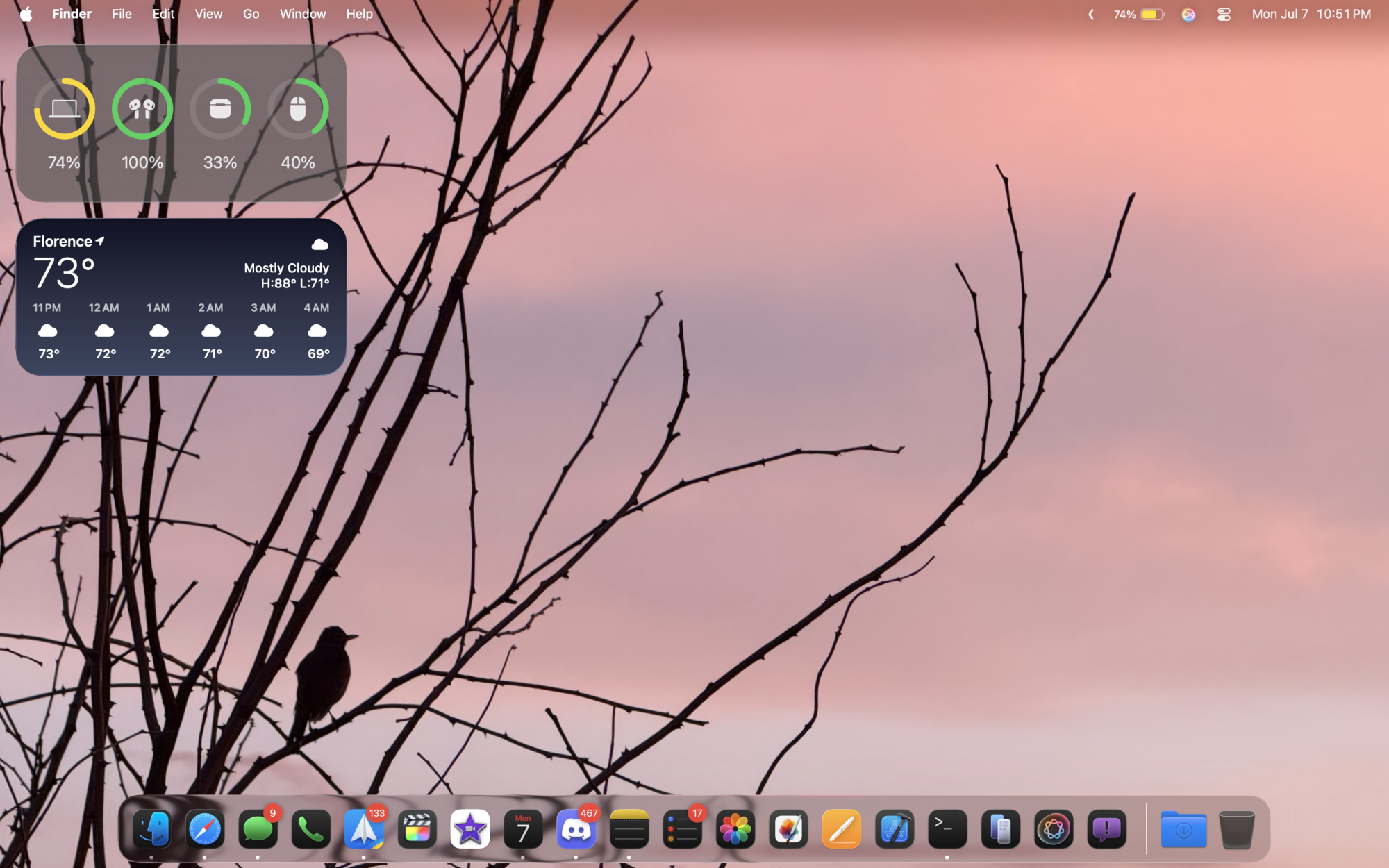Screen dimensions: 1389x868
Task: Click the AirPods 100% battery ring
Action: click(x=142, y=109)
